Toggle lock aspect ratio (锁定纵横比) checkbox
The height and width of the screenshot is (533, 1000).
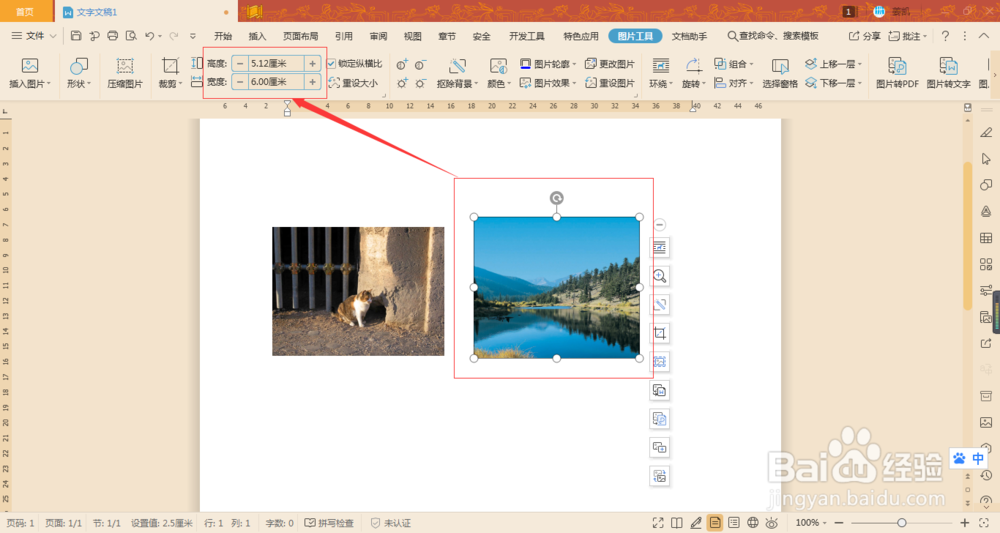[331, 63]
